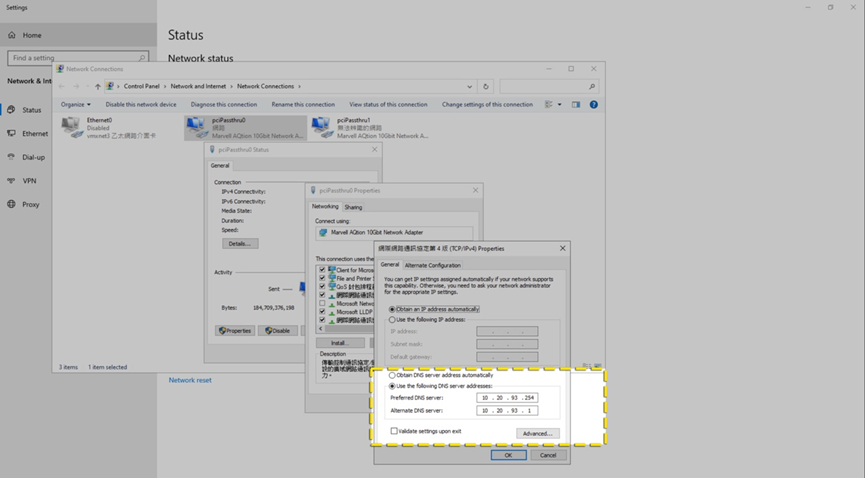Select the pciPassthru0 network adapter icon
865x478 pixels.
tap(198, 127)
